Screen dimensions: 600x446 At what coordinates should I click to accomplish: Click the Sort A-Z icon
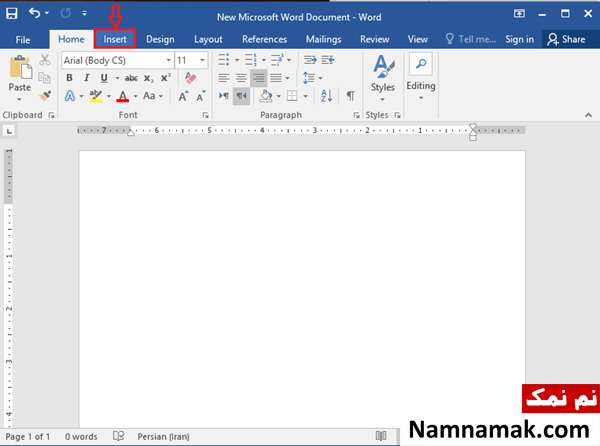[x=326, y=96]
